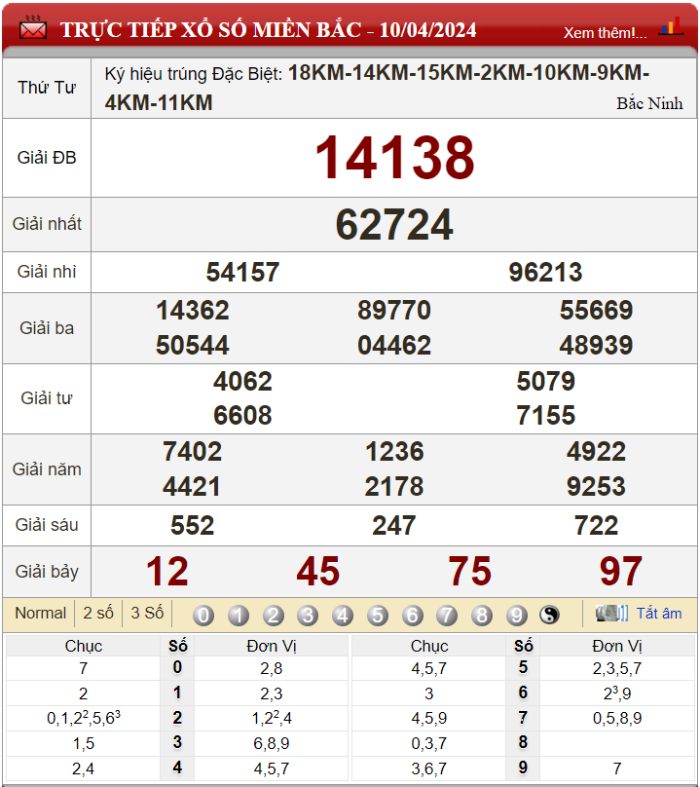Click the speaker sound icon
The height and width of the screenshot is (787, 700).
[611, 613]
